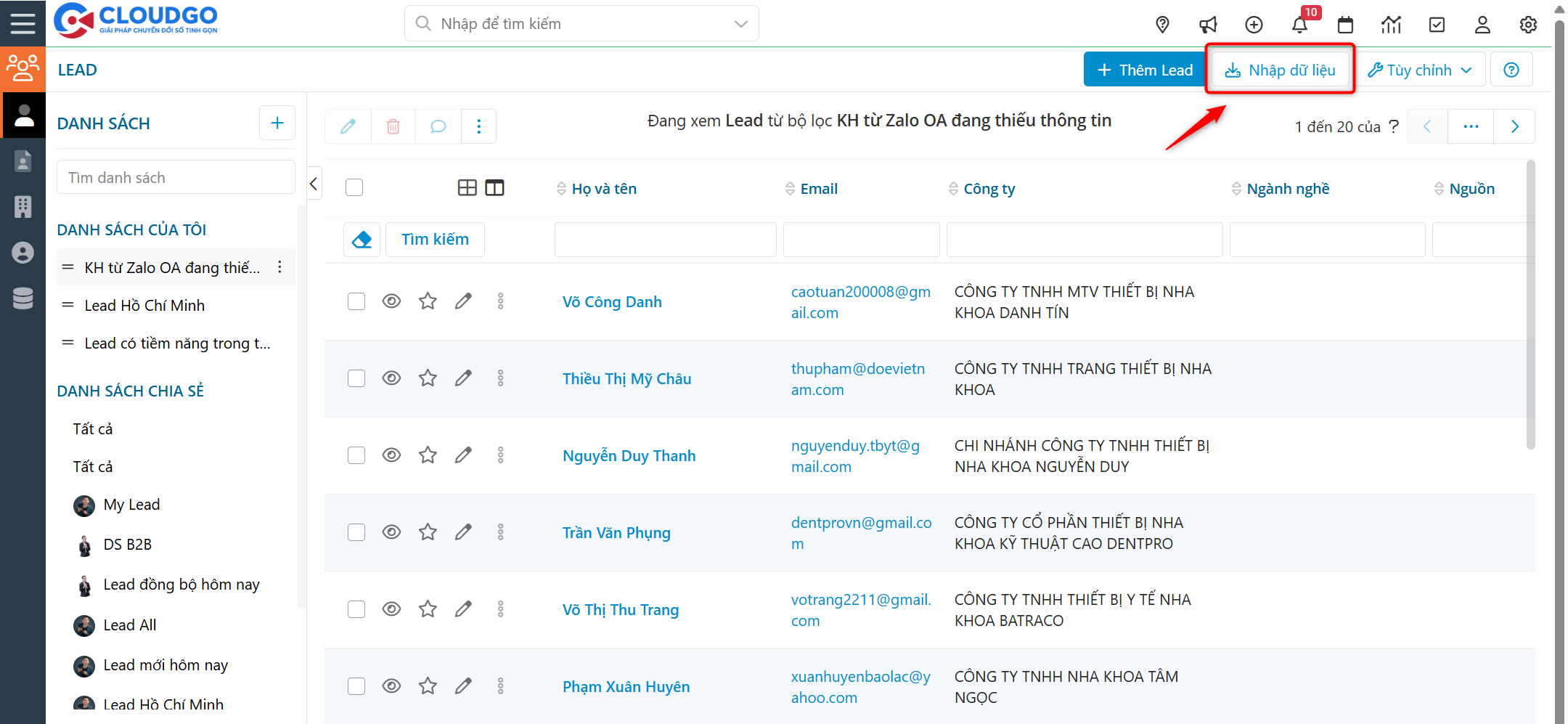Open the My Lead shared list
The width and height of the screenshot is (1568, 724).
131,505
